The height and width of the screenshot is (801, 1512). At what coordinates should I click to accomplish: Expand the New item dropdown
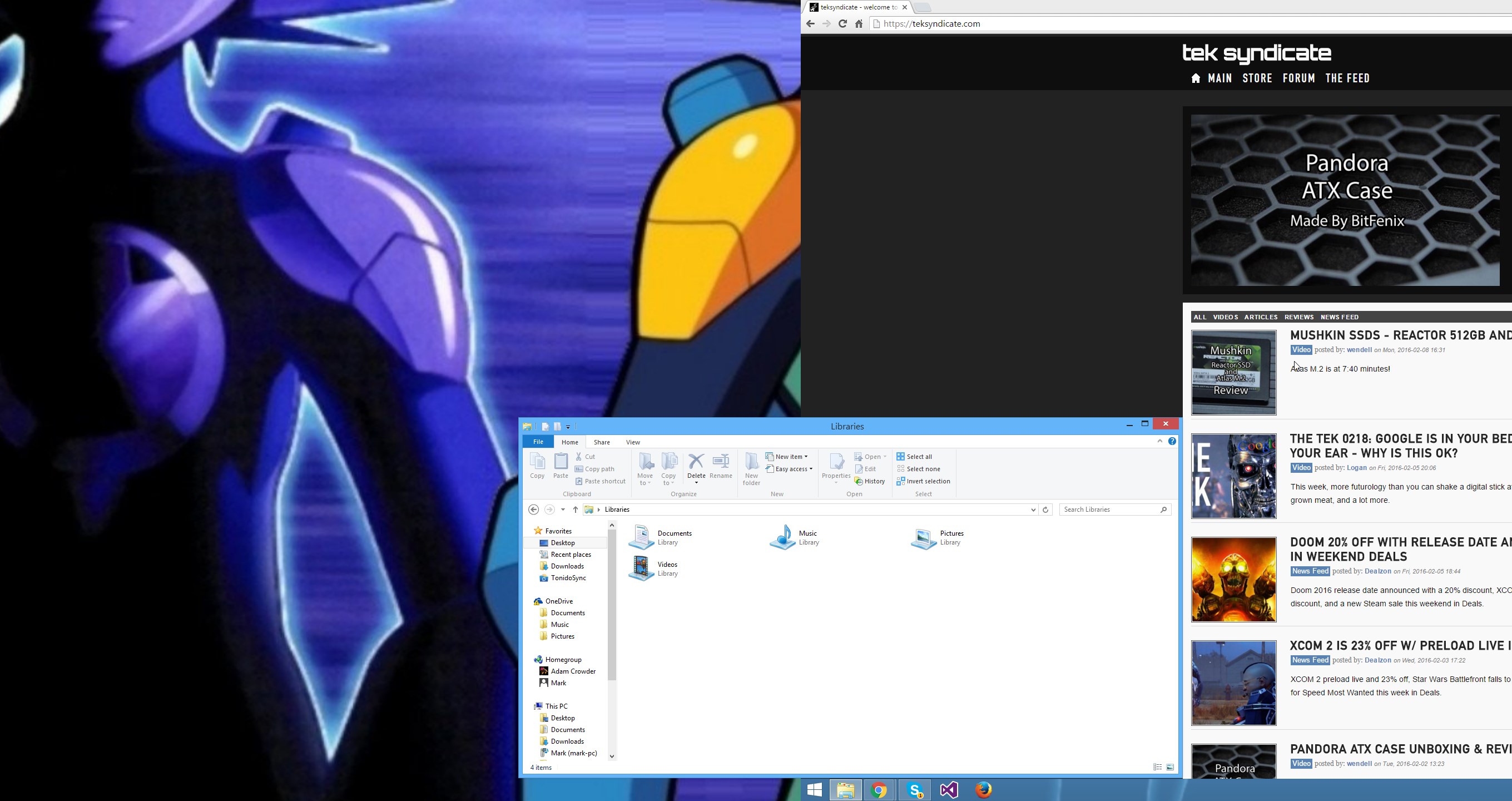(786, 456)
